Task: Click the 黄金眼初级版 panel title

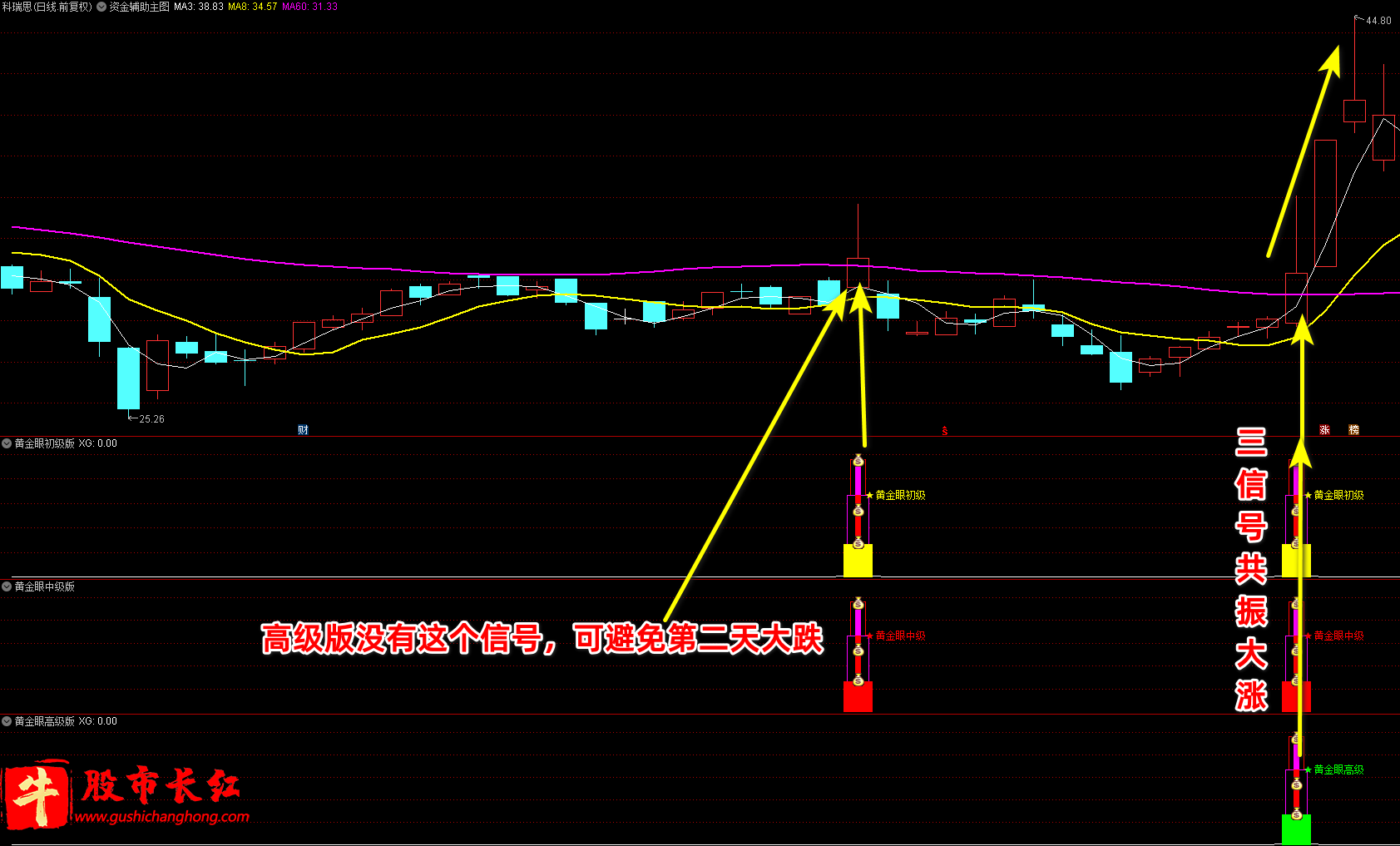Action: [45, 443]
